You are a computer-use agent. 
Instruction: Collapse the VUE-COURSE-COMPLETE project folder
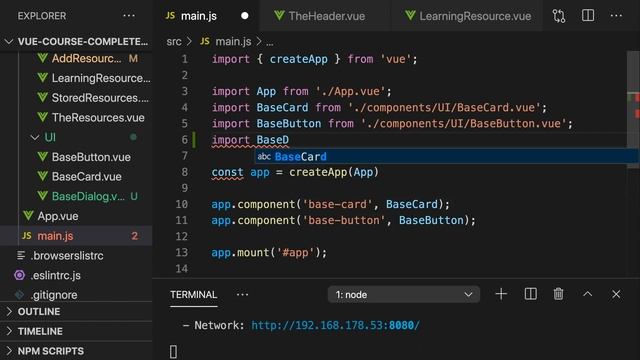(76, 42)
